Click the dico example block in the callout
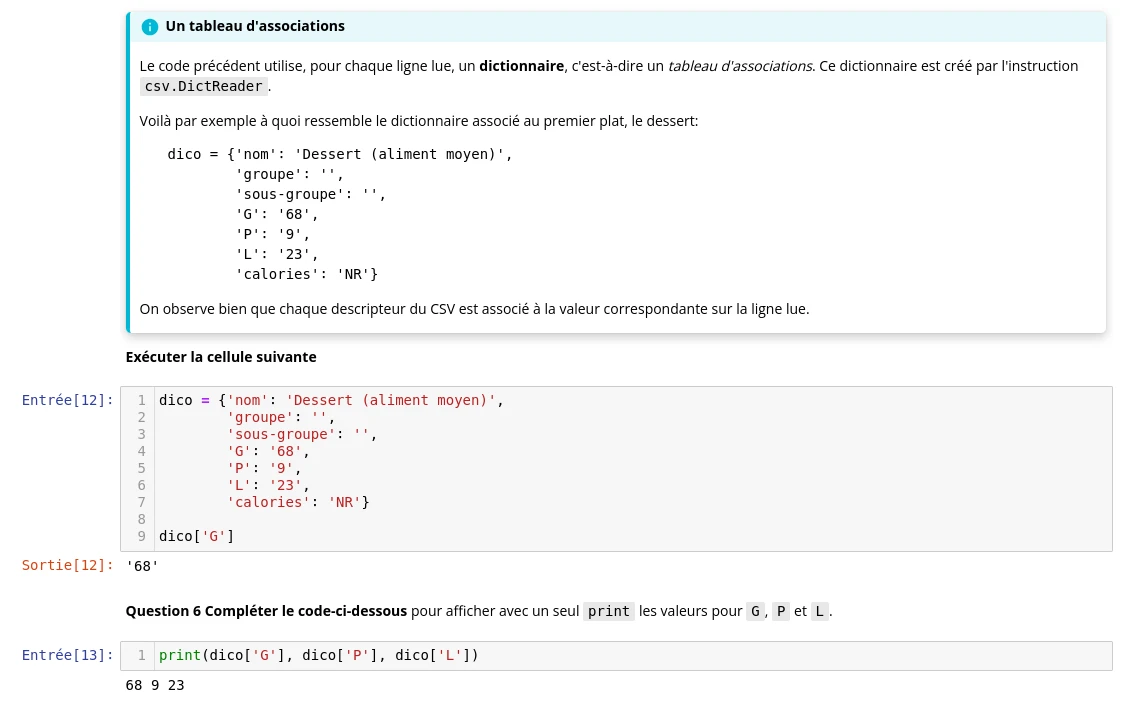 [x=340, y=214]
